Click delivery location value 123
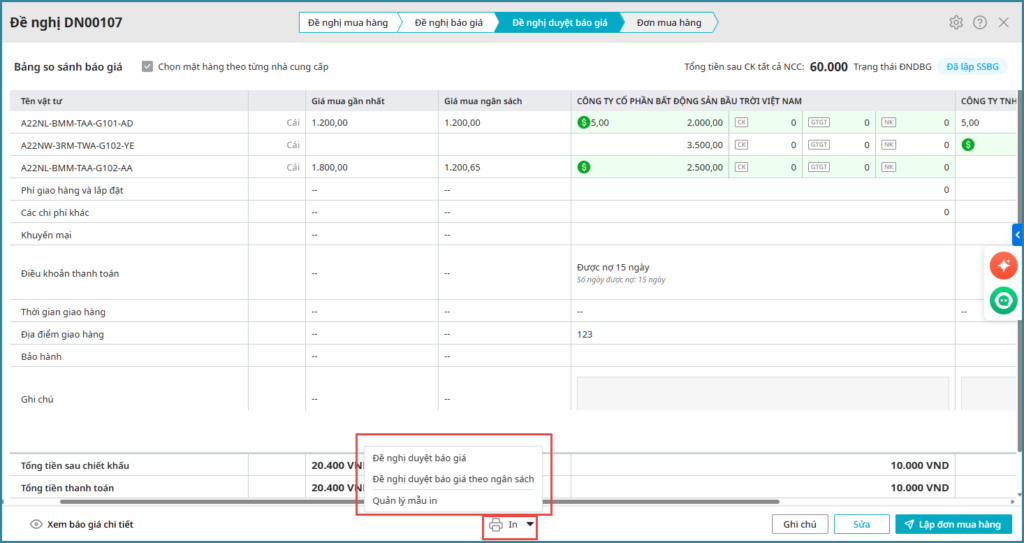Screen dimensions: 1024x543 click(x=585, y=334)
